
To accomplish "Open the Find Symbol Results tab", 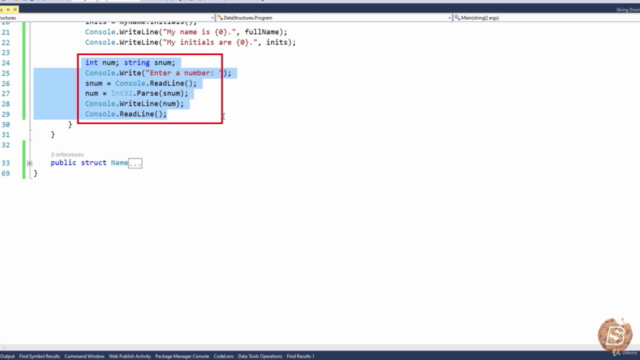I will click(40, 356).
